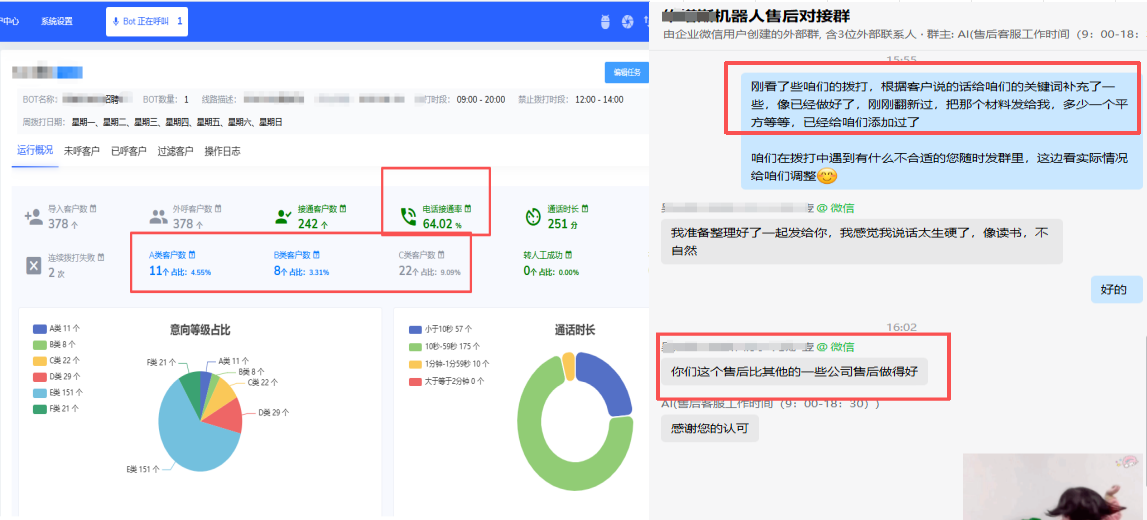The height and width of the screenshot is (520, 1147).
Task: Switch to the 未呼客户 tab
Action: point(82,151)
